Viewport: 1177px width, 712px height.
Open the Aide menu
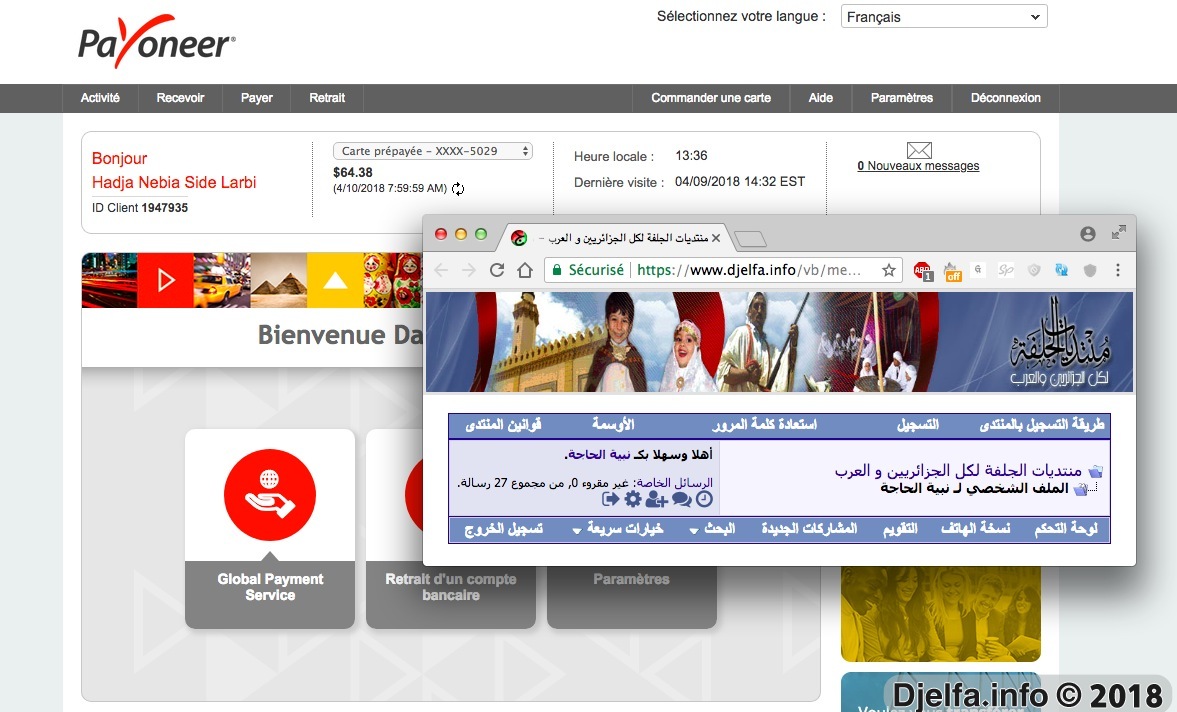[820, 98]
